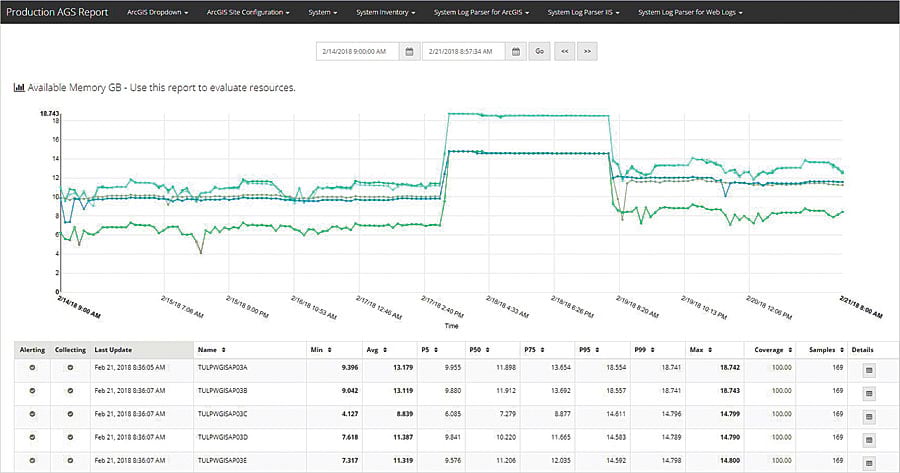This screenshot has height=473, width=900.
Task: Click the Production AGS Report title link
Action: point(57,12)
